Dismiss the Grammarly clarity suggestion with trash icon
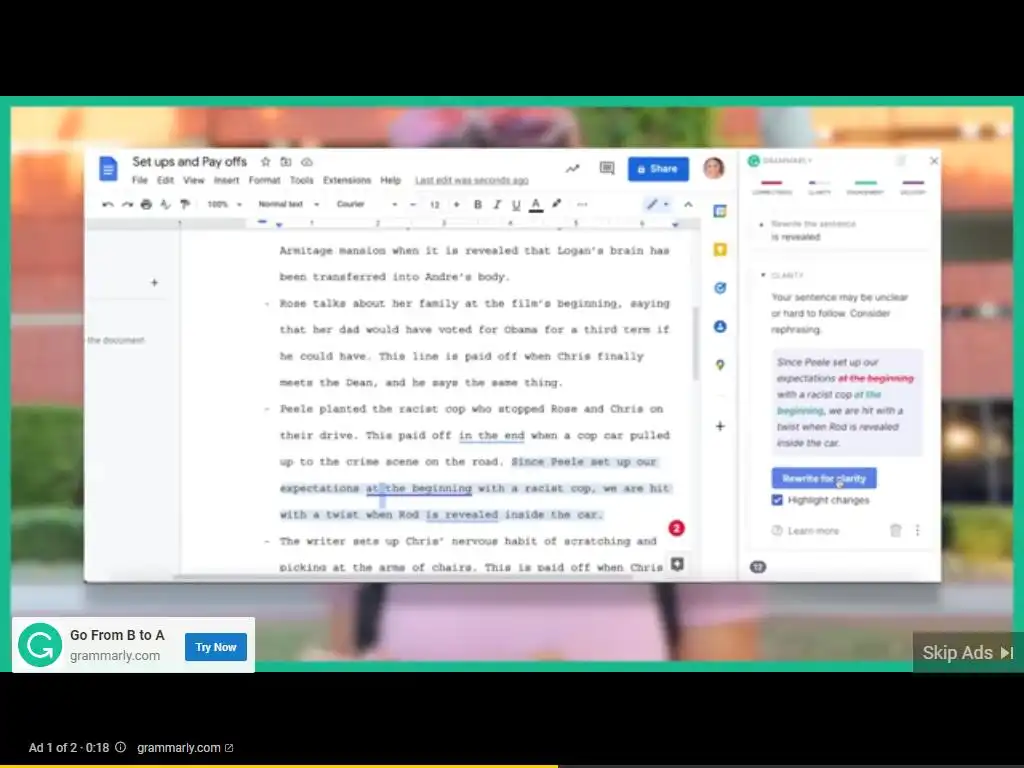 point(895,530)
